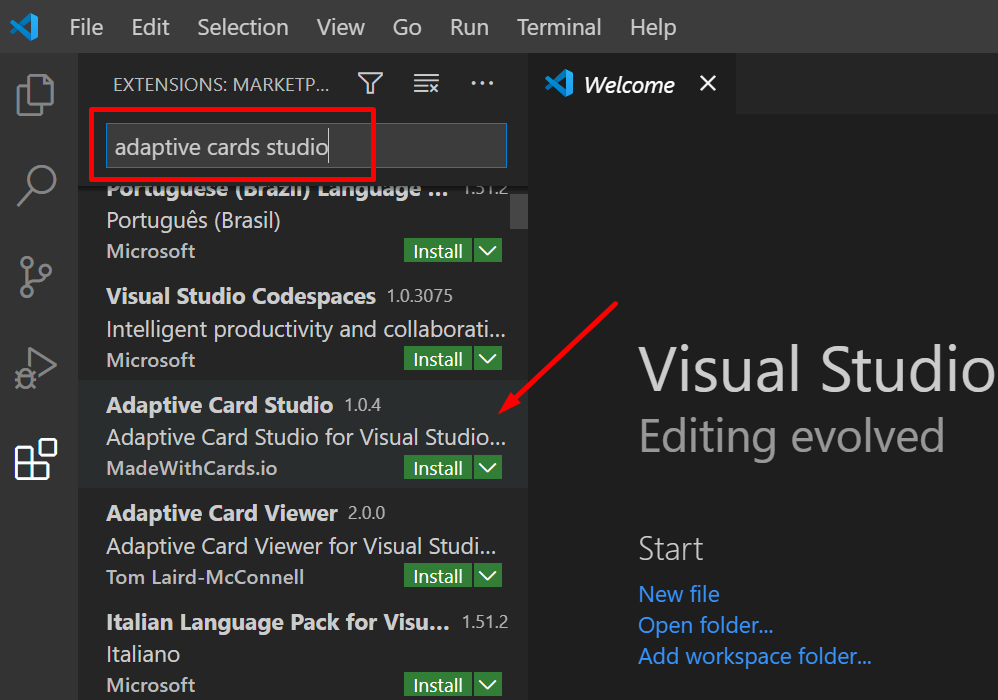Open the Run menu
The height and width of the screenshot is (700, 998).
click(x=469, y=27)
